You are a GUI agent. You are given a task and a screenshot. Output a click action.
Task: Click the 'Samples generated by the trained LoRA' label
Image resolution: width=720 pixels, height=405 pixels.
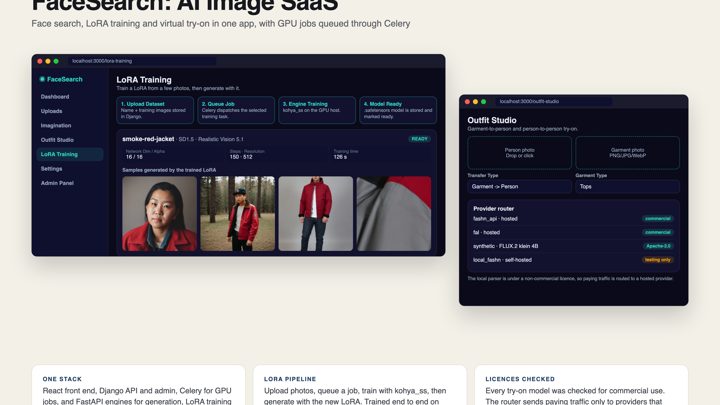(x=169, y=170)
